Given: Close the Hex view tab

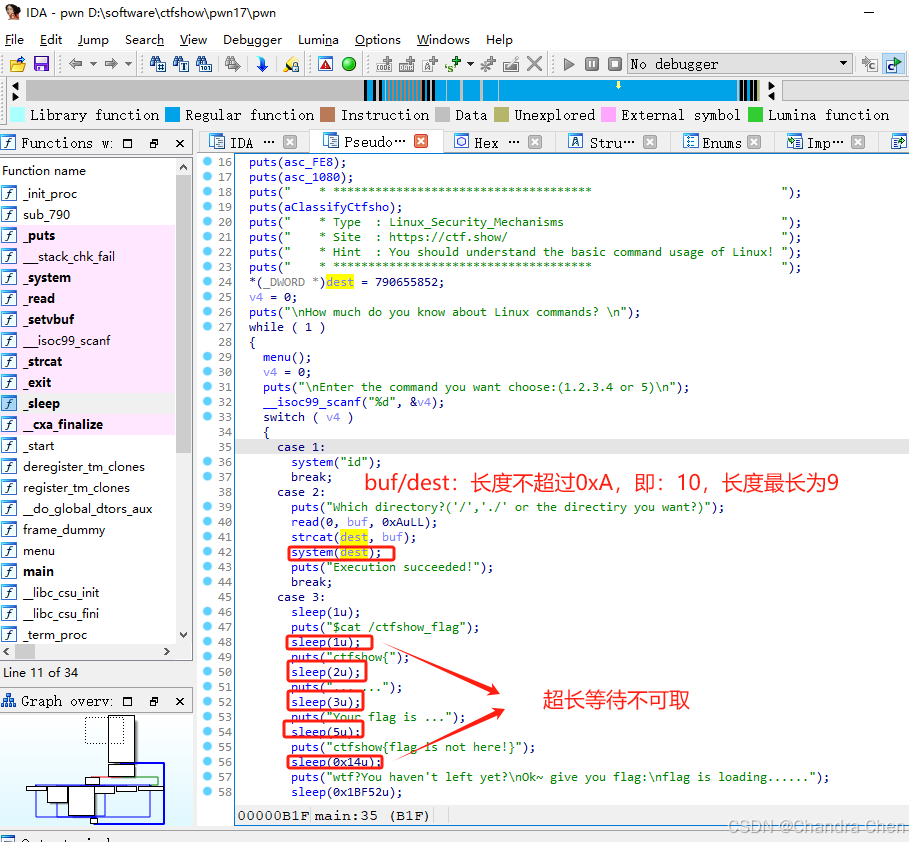Looking at the screenshot, I should click(535, 142).
